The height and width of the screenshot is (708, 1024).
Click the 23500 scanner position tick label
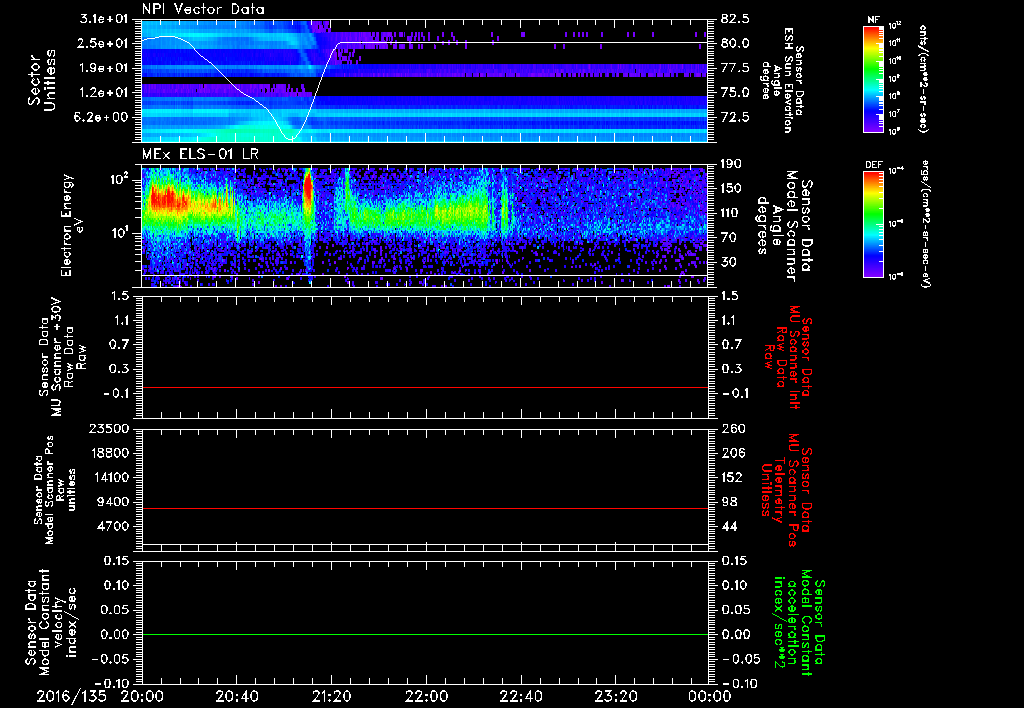(x=110, y=428)
